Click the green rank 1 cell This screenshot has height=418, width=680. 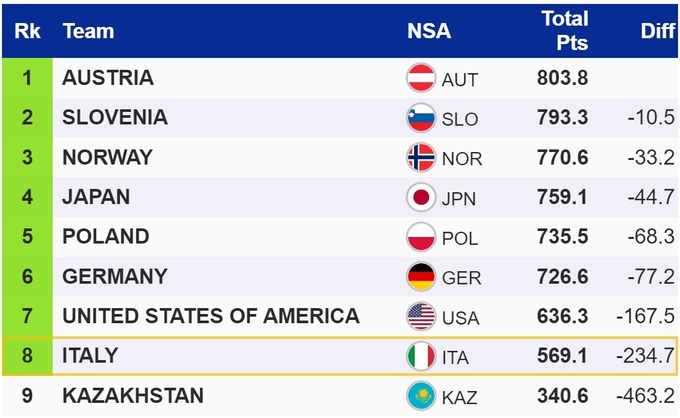(27, 78)
